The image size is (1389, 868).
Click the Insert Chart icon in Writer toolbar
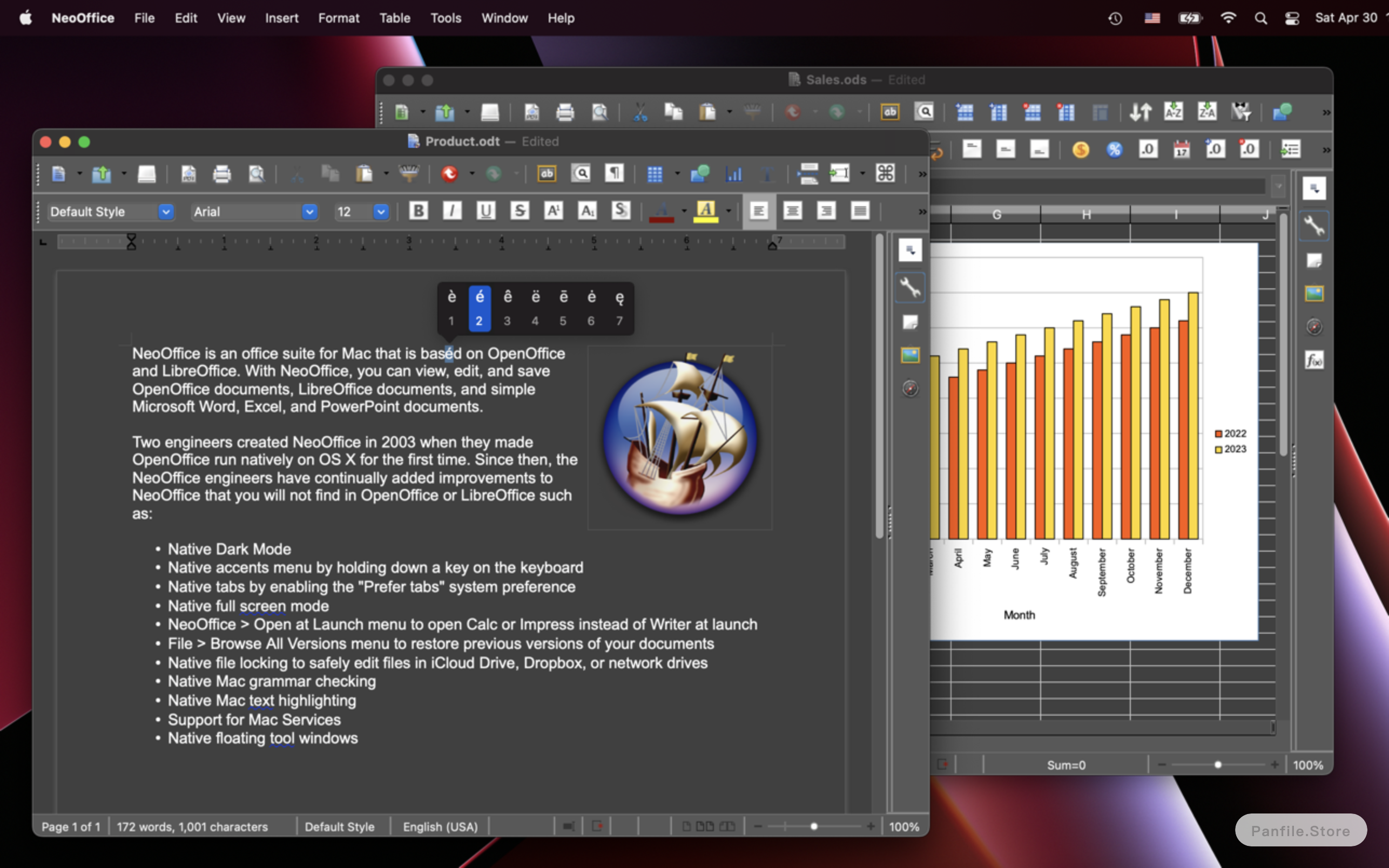tap(734, 173)
